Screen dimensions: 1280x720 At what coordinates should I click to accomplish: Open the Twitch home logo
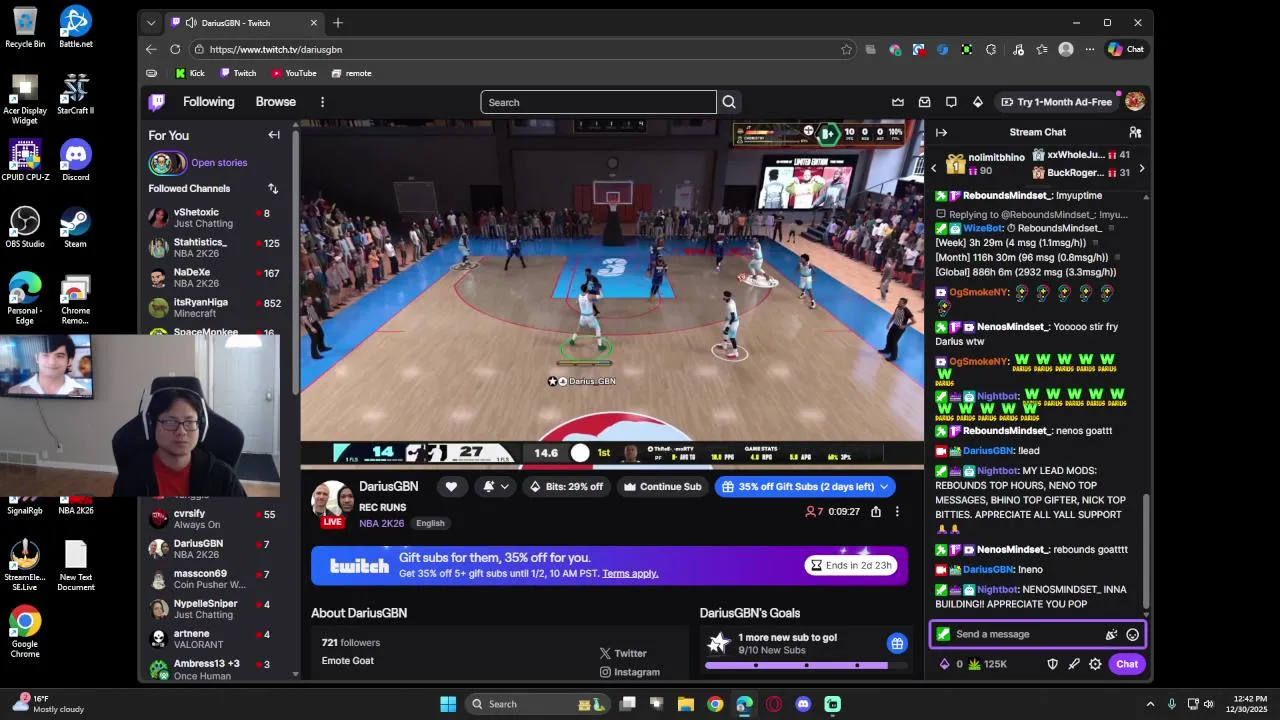157,102
